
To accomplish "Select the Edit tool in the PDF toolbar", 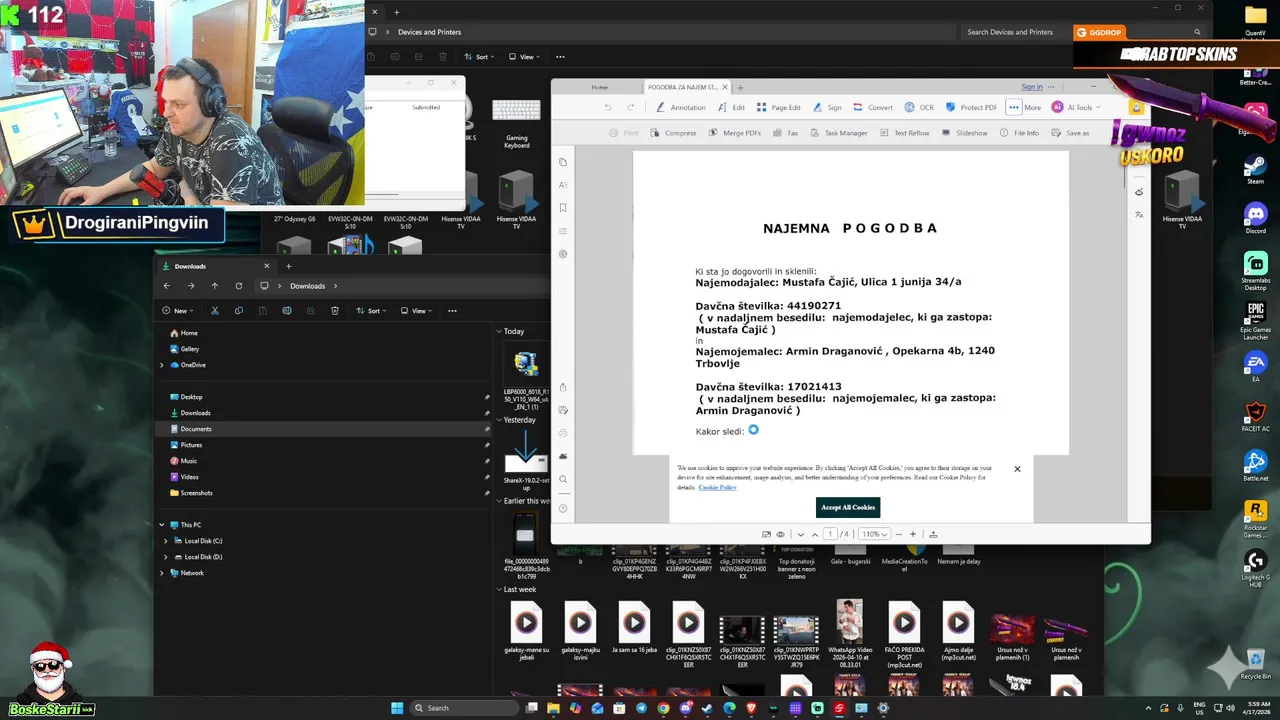I will pyautogui.click(x=732, y=107).
